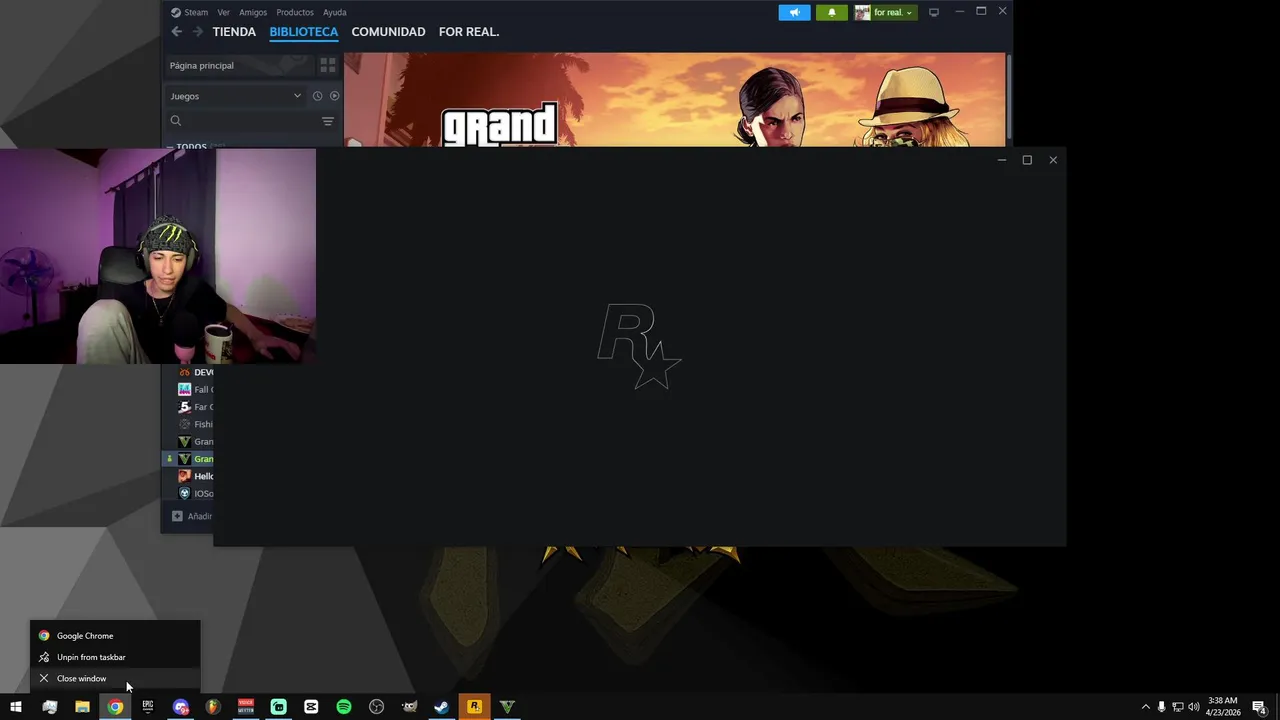
Task: Select the BIBLIOTECA tab
Action: tap(304, 32)
